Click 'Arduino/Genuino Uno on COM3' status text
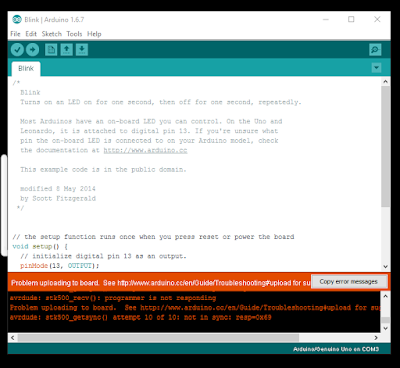400x368 pixels. tap(336, 349)
